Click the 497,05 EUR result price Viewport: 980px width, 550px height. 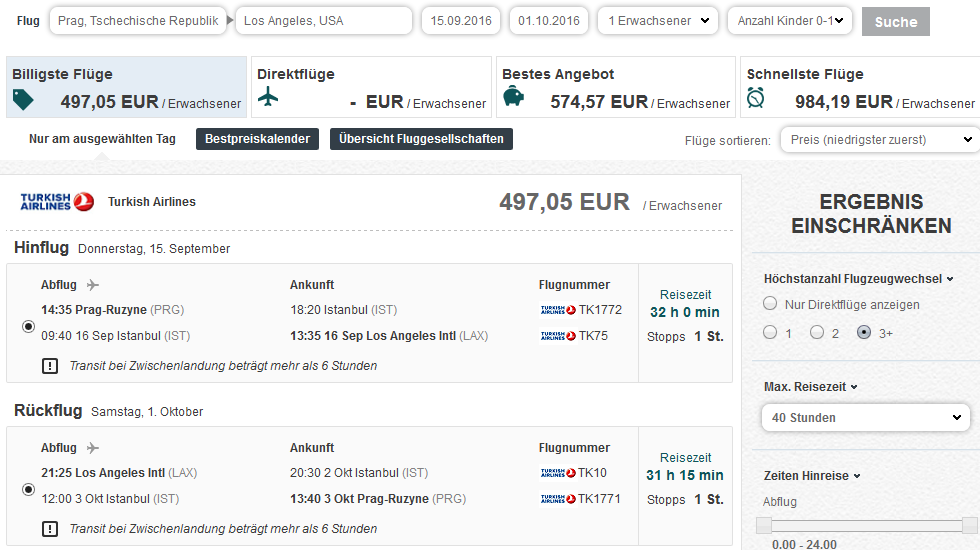(564, 202)
